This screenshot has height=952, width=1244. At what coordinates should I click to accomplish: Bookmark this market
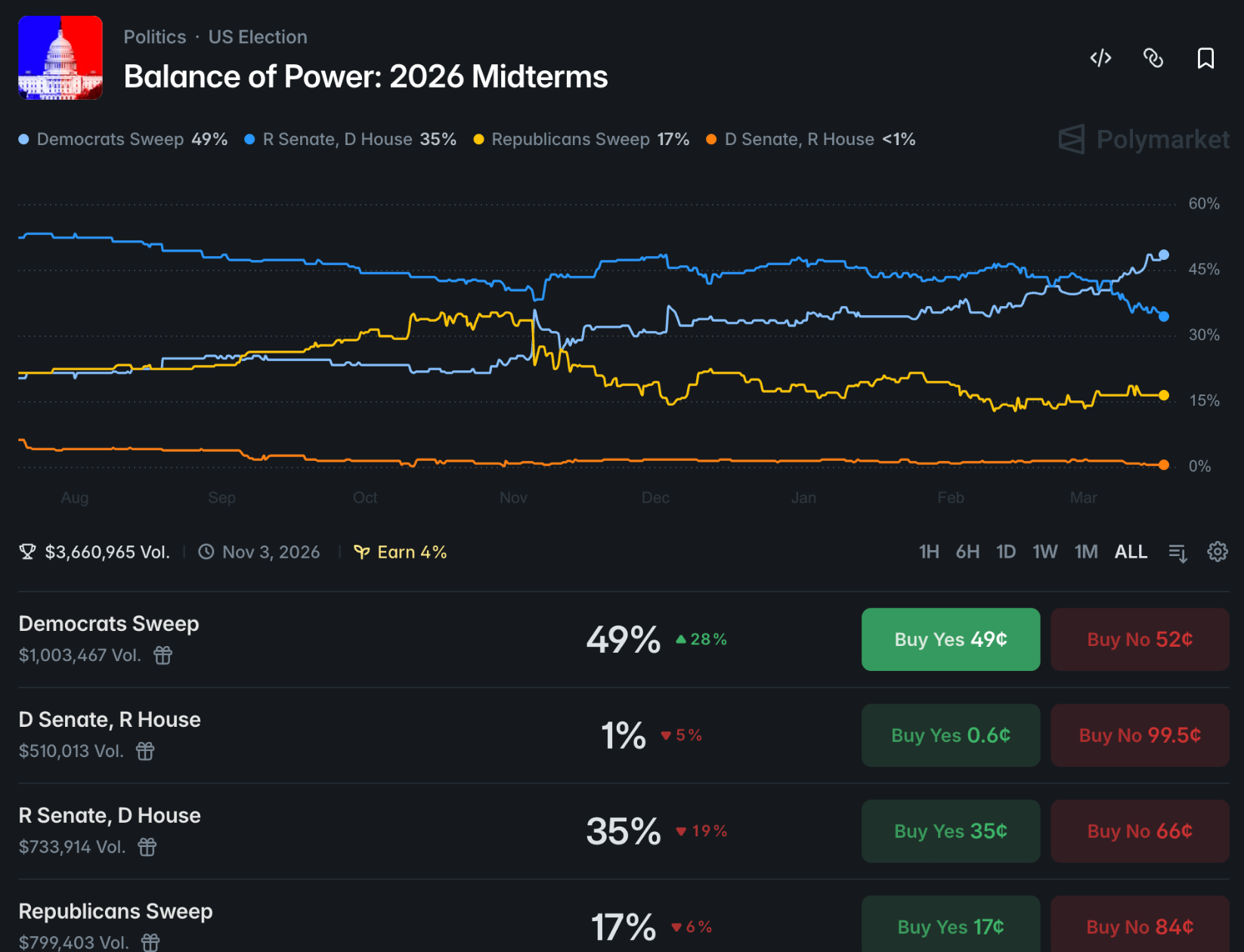pyautogui.click(x=1205, y=58)
